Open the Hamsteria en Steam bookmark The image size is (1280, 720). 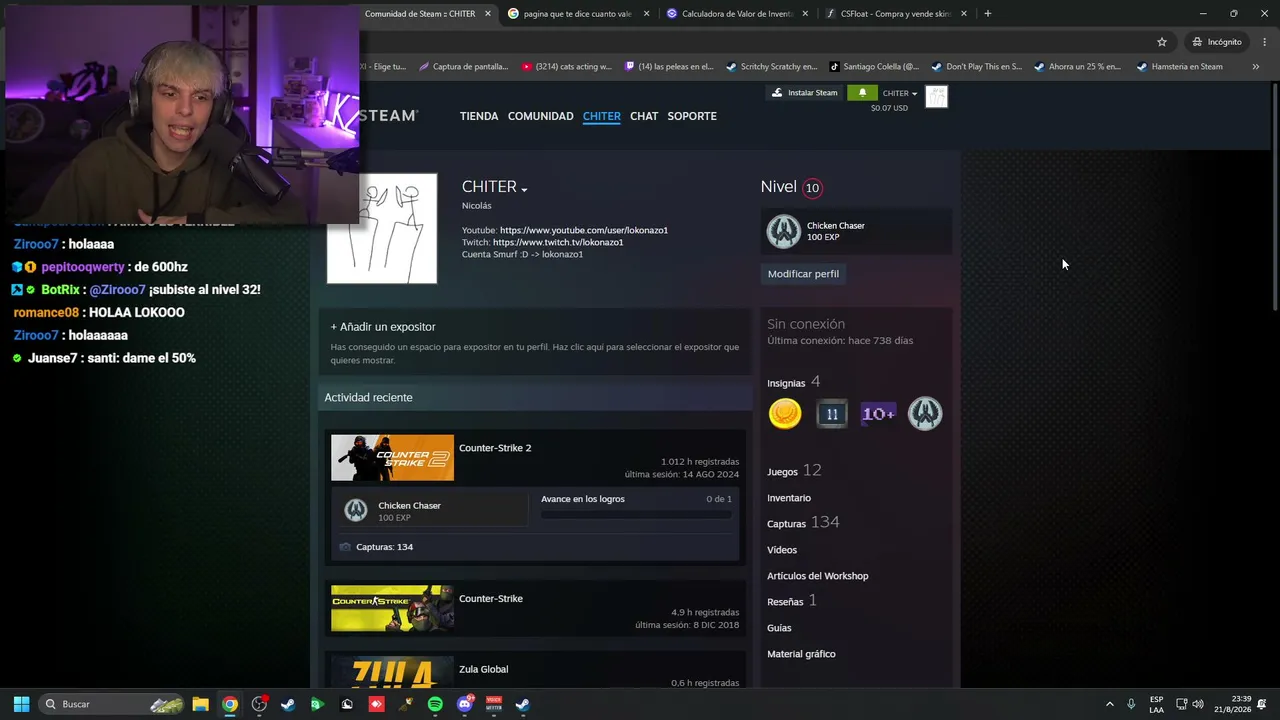[1179, 67]
